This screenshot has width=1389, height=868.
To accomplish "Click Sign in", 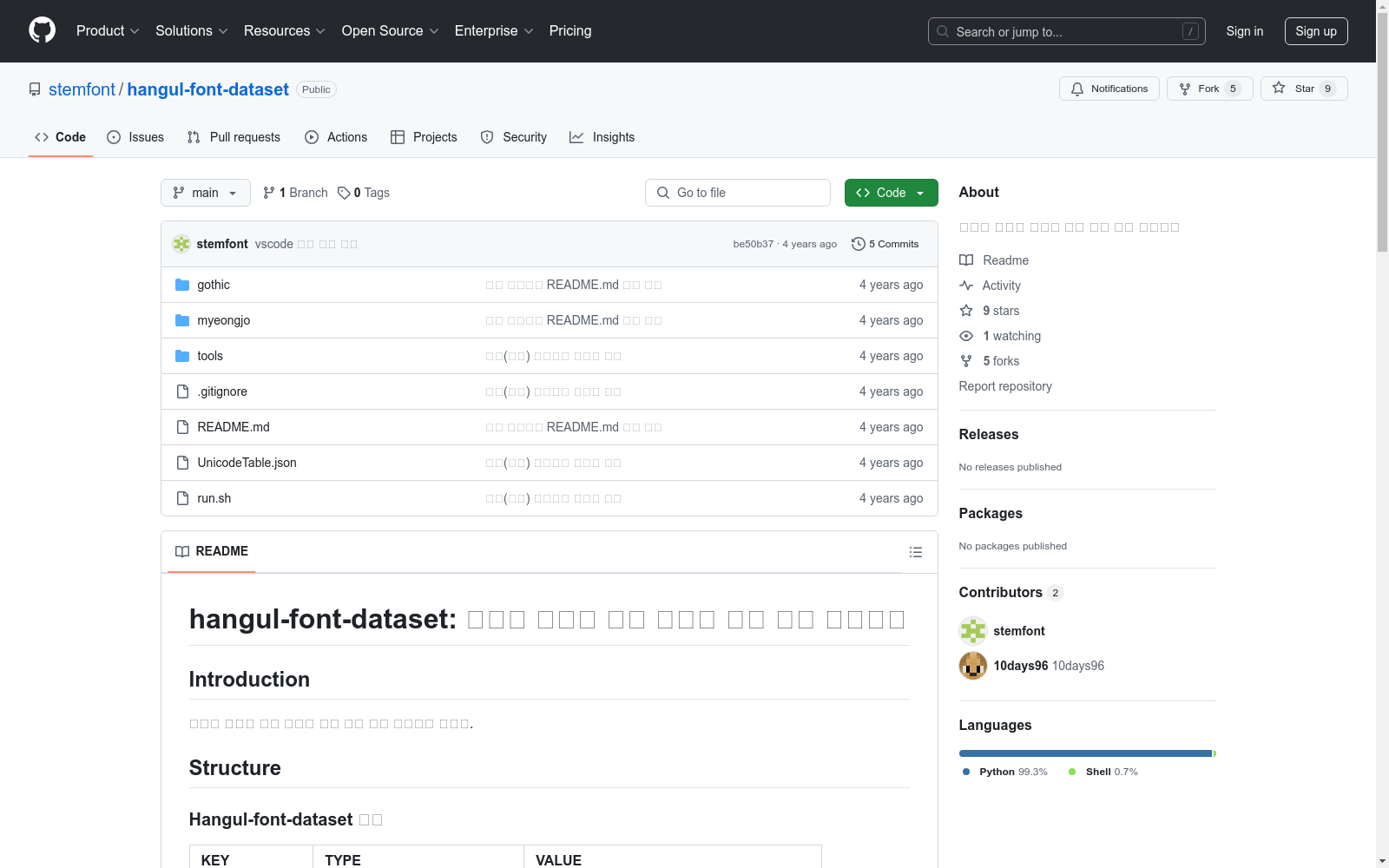I will pyautogui.click(x=1244, y=31).
